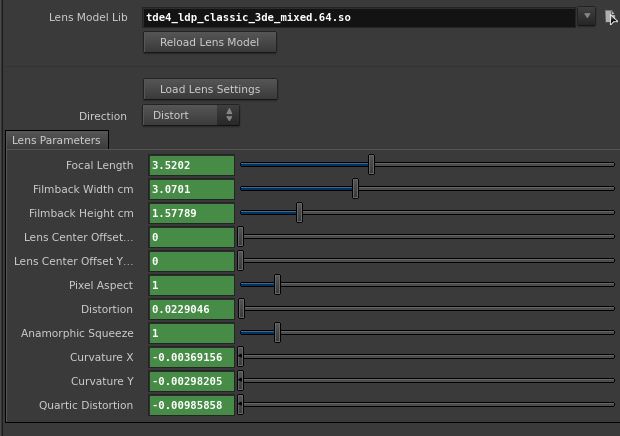Click the Anamorphic Squeeze value field
620x436 pixels.
point(192,333)
